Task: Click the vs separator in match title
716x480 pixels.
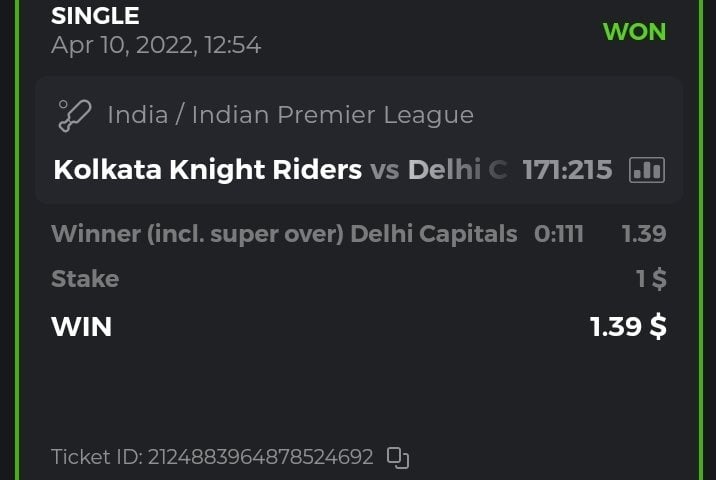Action: 385,170
